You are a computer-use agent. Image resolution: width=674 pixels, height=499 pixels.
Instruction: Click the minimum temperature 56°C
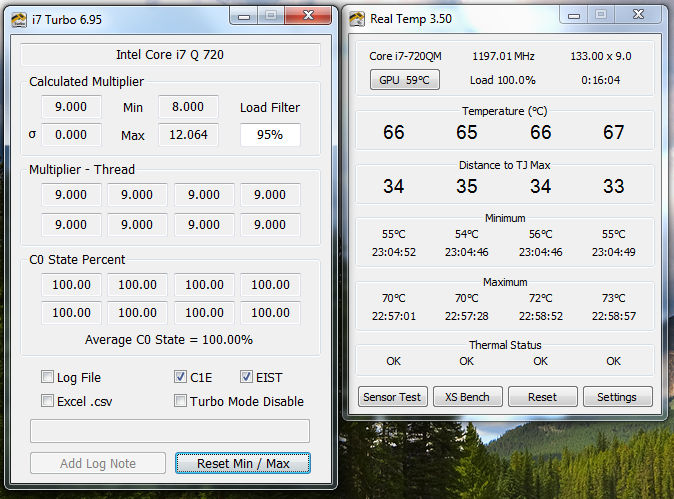[541, 234]
